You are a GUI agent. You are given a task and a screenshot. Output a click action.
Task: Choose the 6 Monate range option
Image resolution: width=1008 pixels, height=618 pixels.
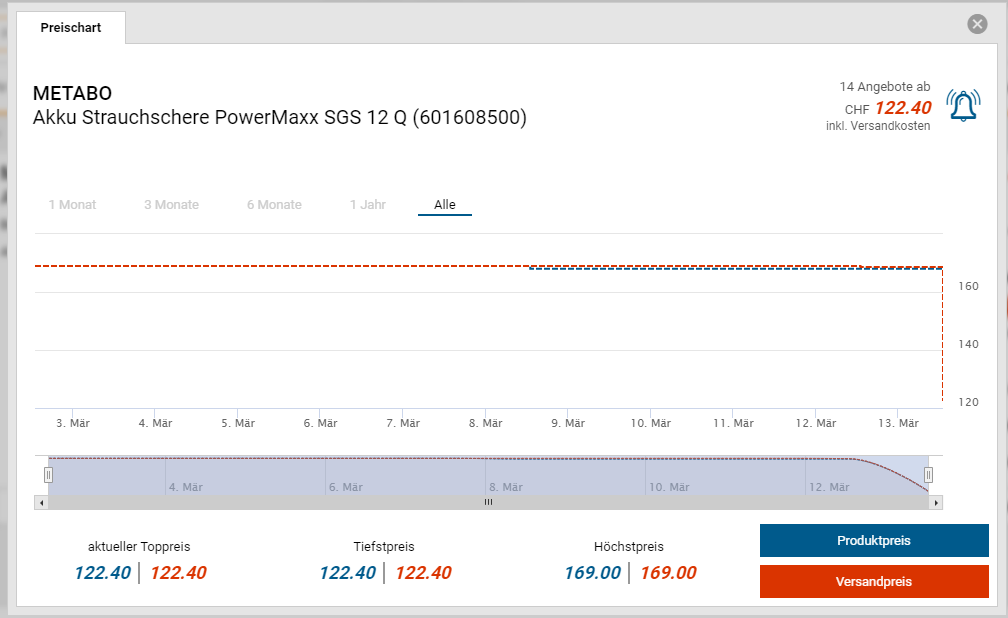pos(274,205)
